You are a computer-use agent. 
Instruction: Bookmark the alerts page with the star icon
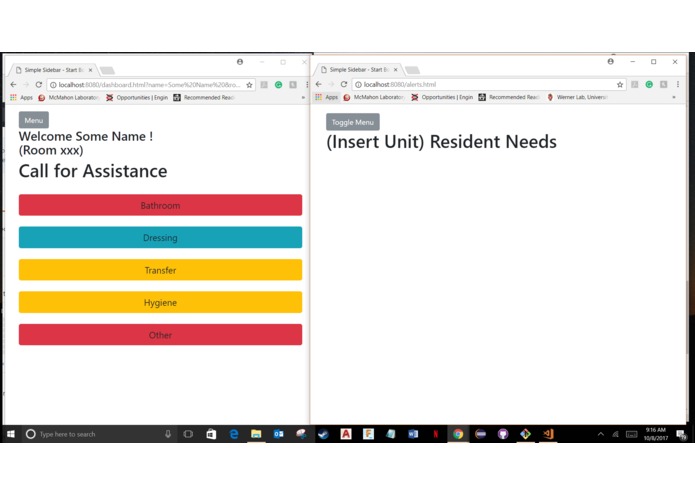[x=620, y=84]
